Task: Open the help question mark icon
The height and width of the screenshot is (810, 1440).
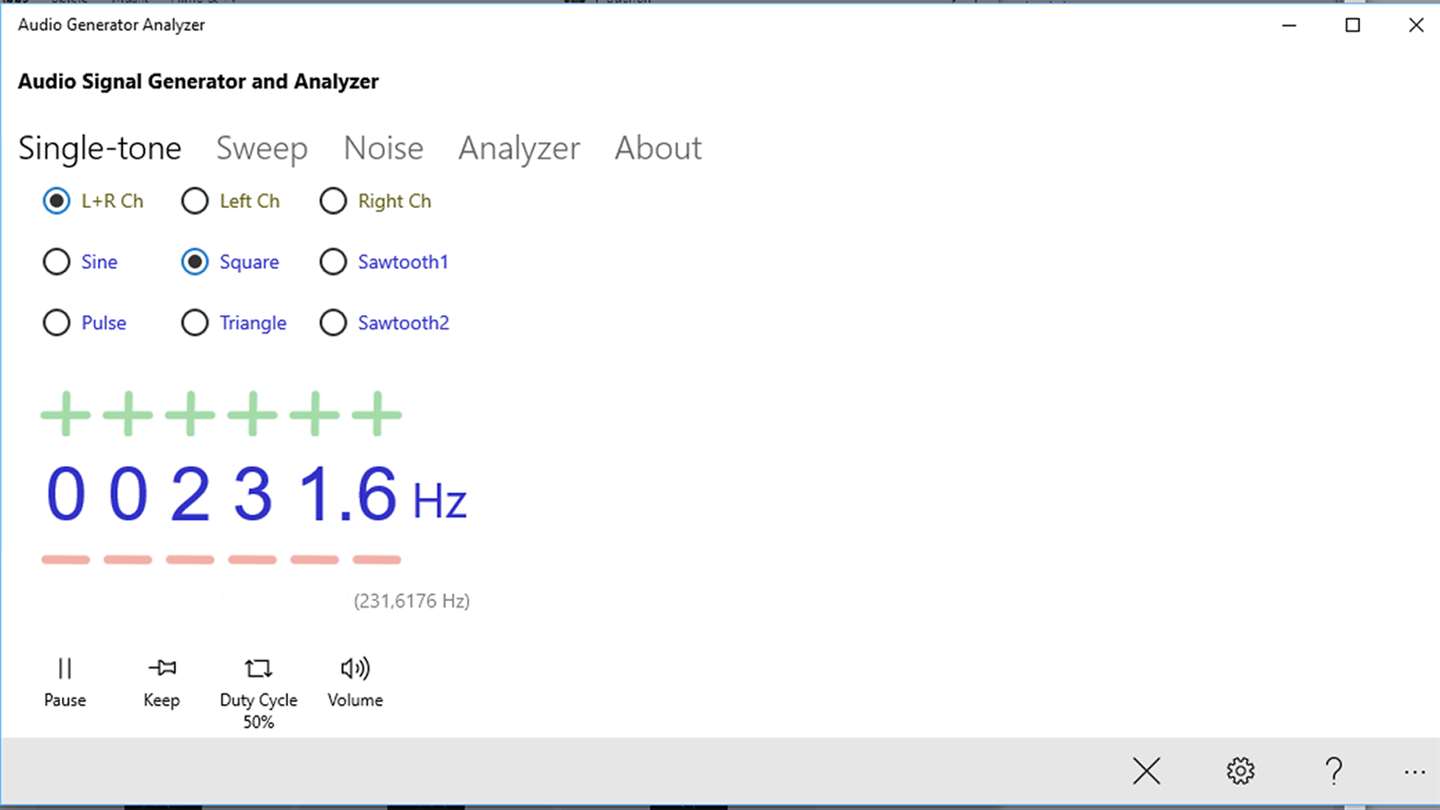Action: [1333, 771]
